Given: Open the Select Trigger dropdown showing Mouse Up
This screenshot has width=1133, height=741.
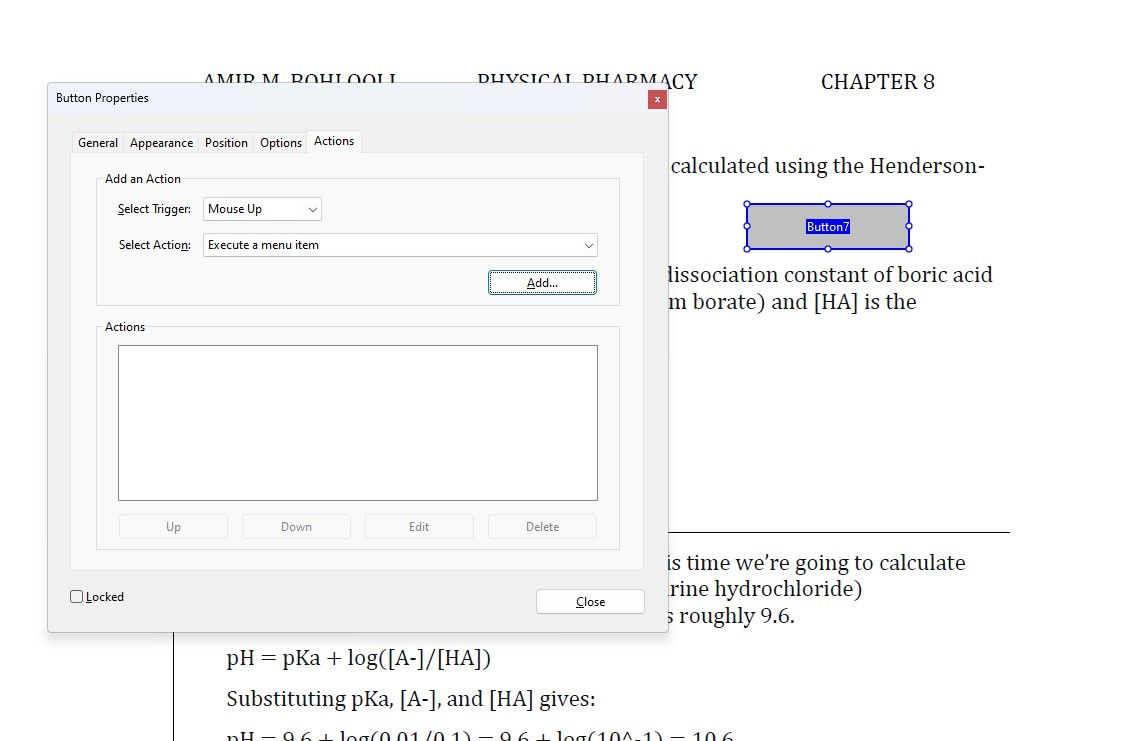Looking at the screenshot, I should pyautogui.click(x=261, y=209).
